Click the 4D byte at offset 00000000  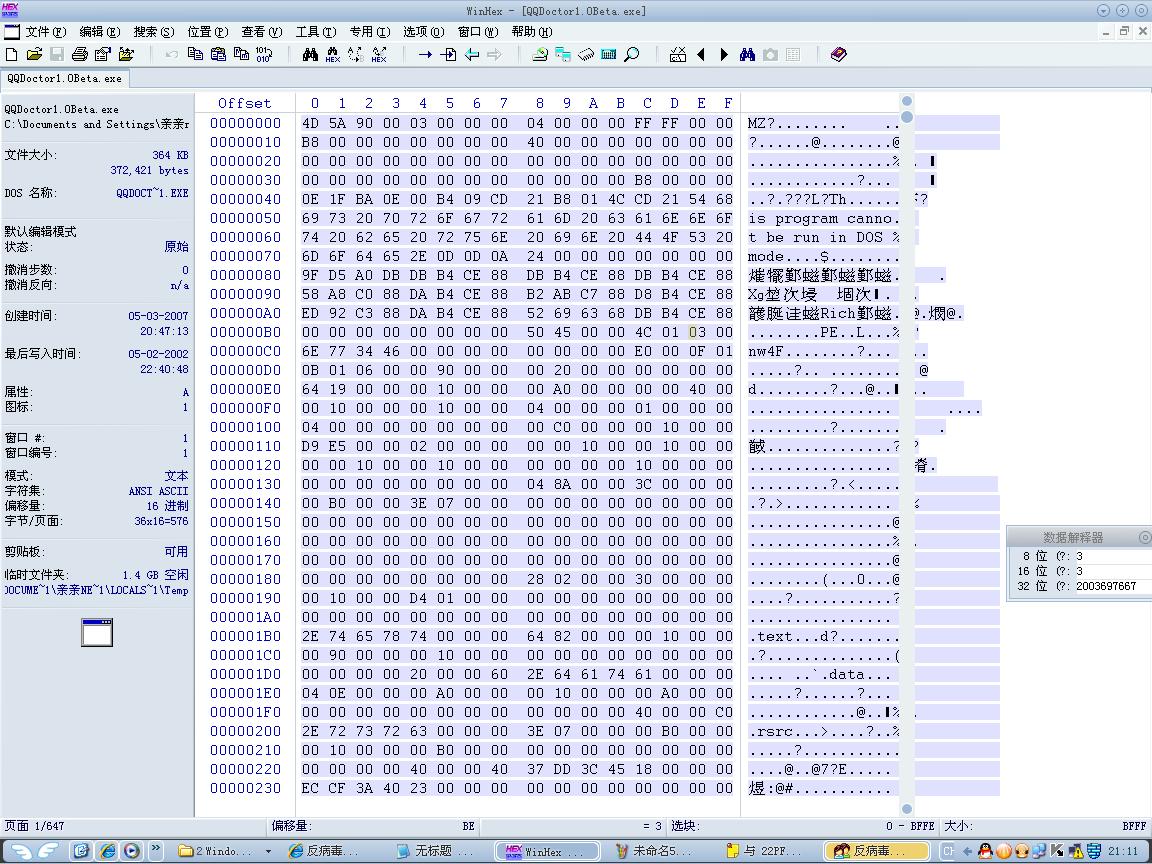tap(310, 123)
